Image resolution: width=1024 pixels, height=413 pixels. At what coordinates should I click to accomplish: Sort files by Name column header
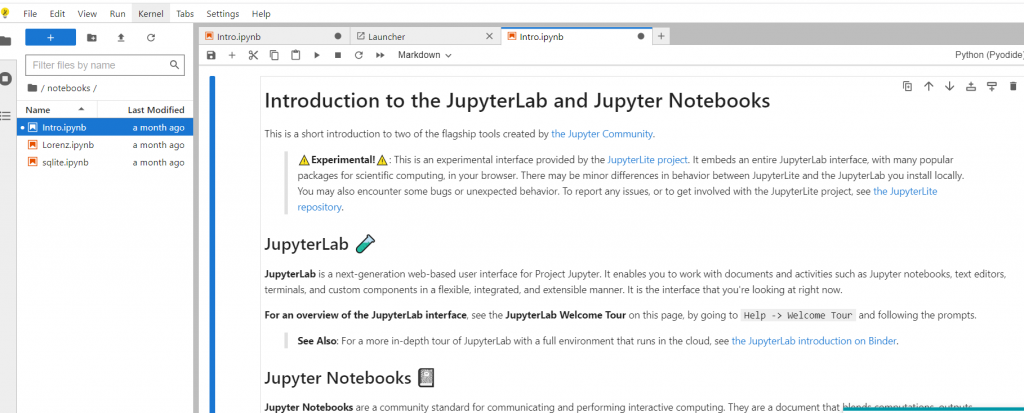[57, 110]
